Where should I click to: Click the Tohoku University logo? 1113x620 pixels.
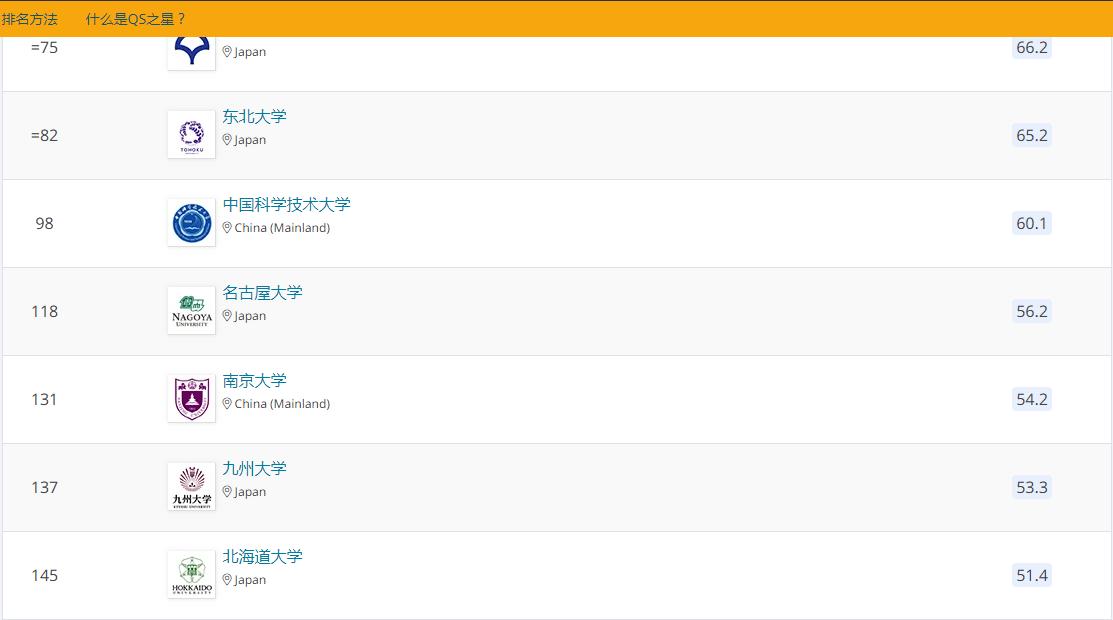pyautogui.click(x=192, y=134)
